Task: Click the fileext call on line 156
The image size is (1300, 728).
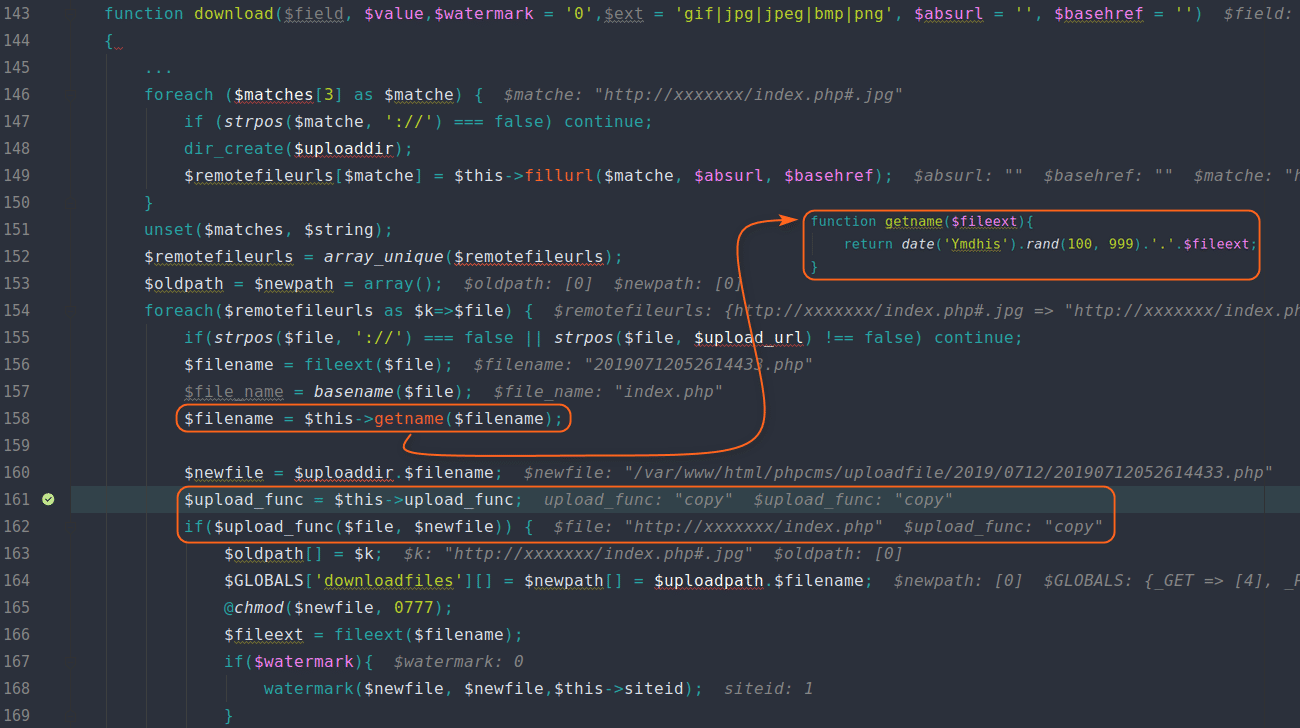Action: 339,365
